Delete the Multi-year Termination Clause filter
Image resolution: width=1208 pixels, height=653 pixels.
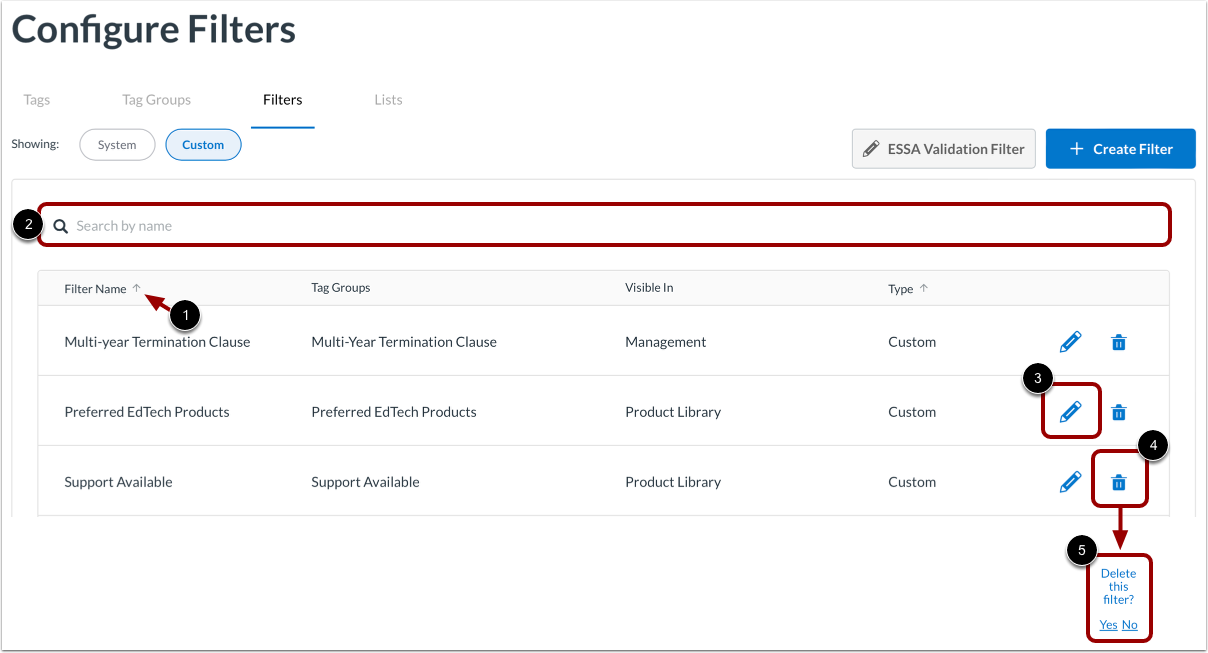(x=1119, y=342)
